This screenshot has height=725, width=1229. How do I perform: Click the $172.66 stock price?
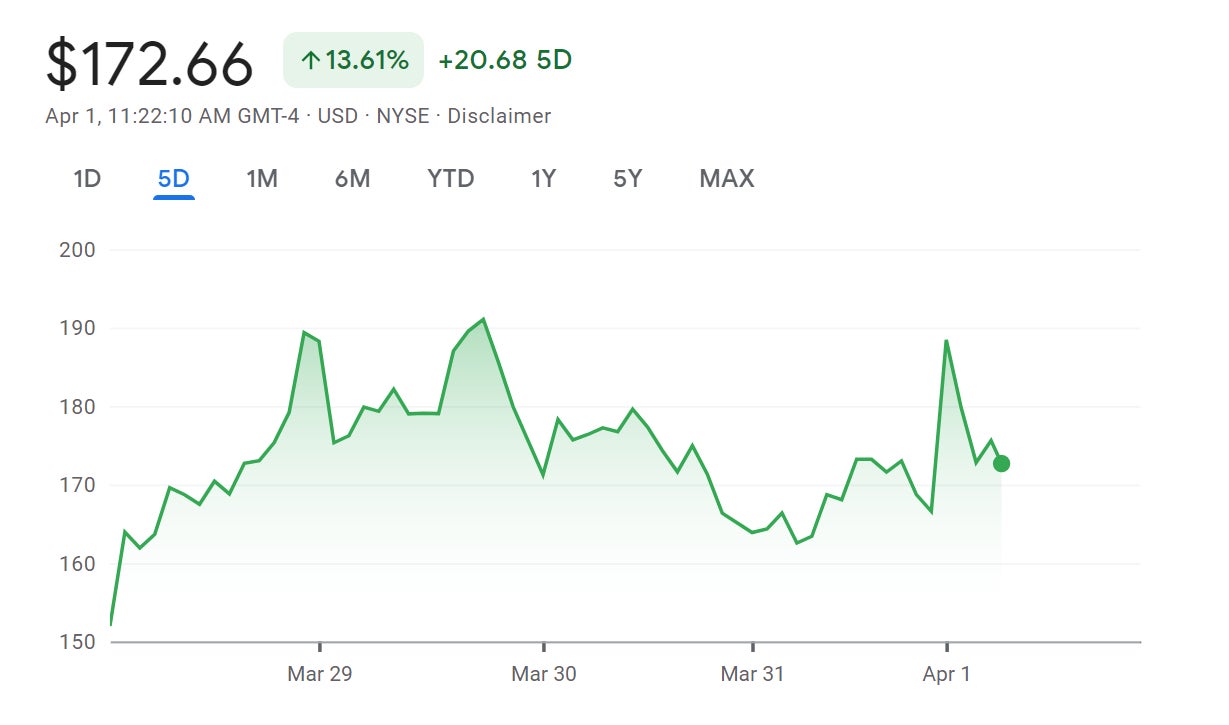click(150, 63)
